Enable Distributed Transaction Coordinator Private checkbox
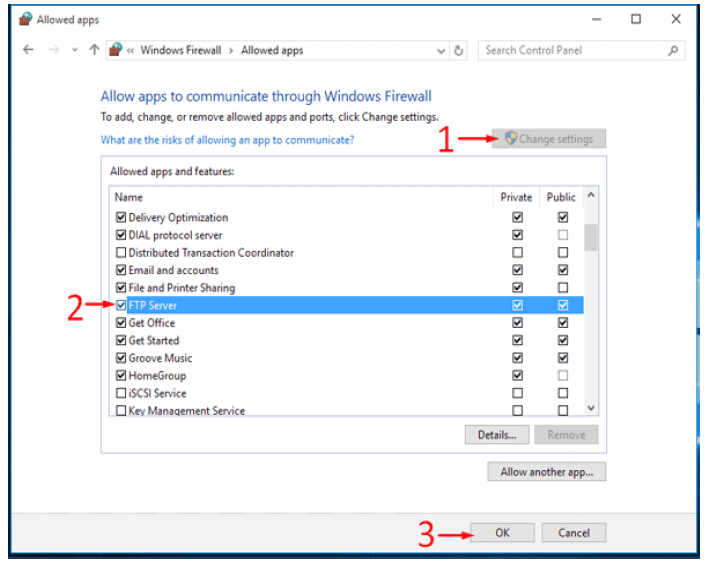This screenshot has width=710, height=571. (518, 252)
